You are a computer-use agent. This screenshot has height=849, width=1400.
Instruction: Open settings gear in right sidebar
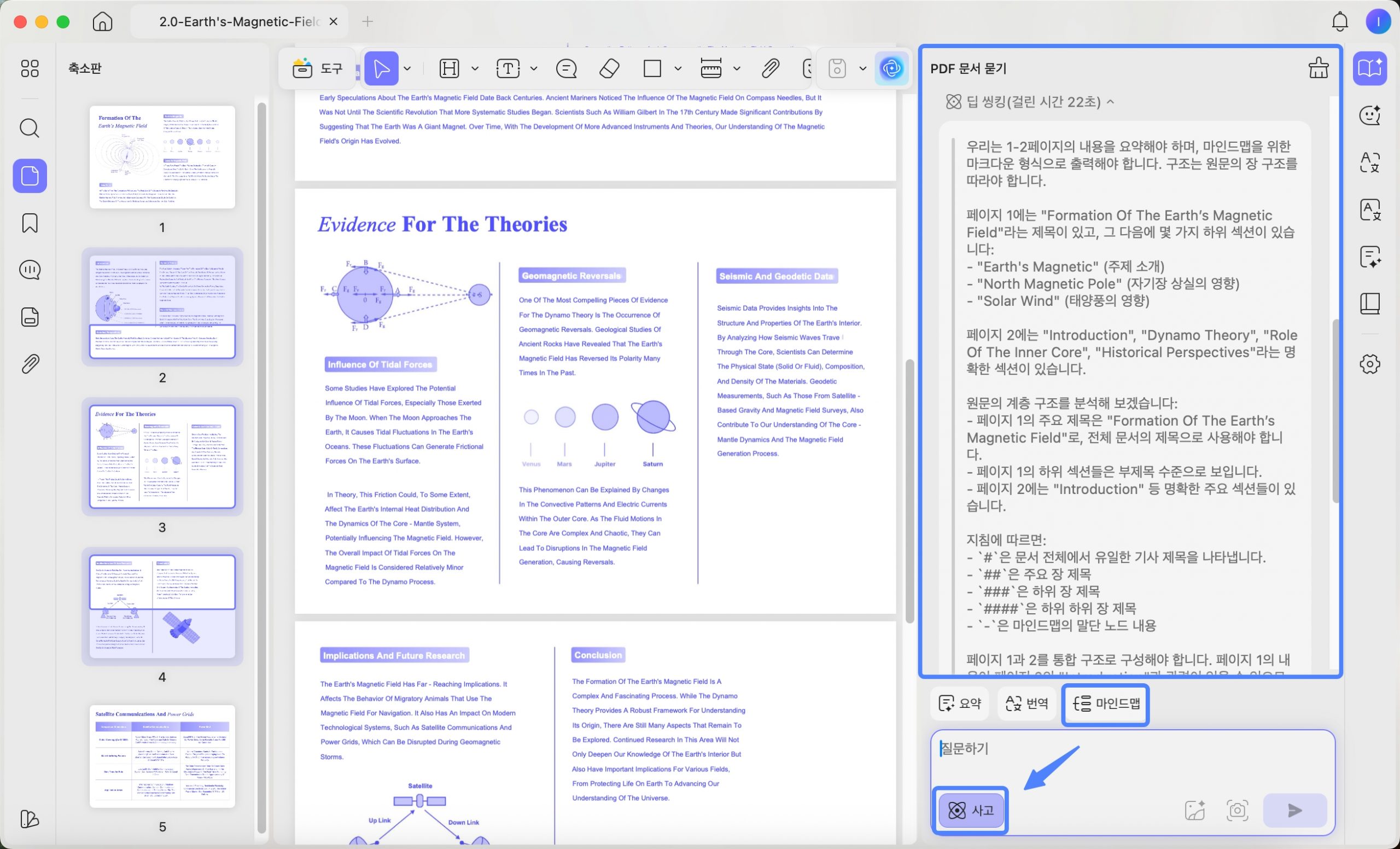(x=1369, y=364)
